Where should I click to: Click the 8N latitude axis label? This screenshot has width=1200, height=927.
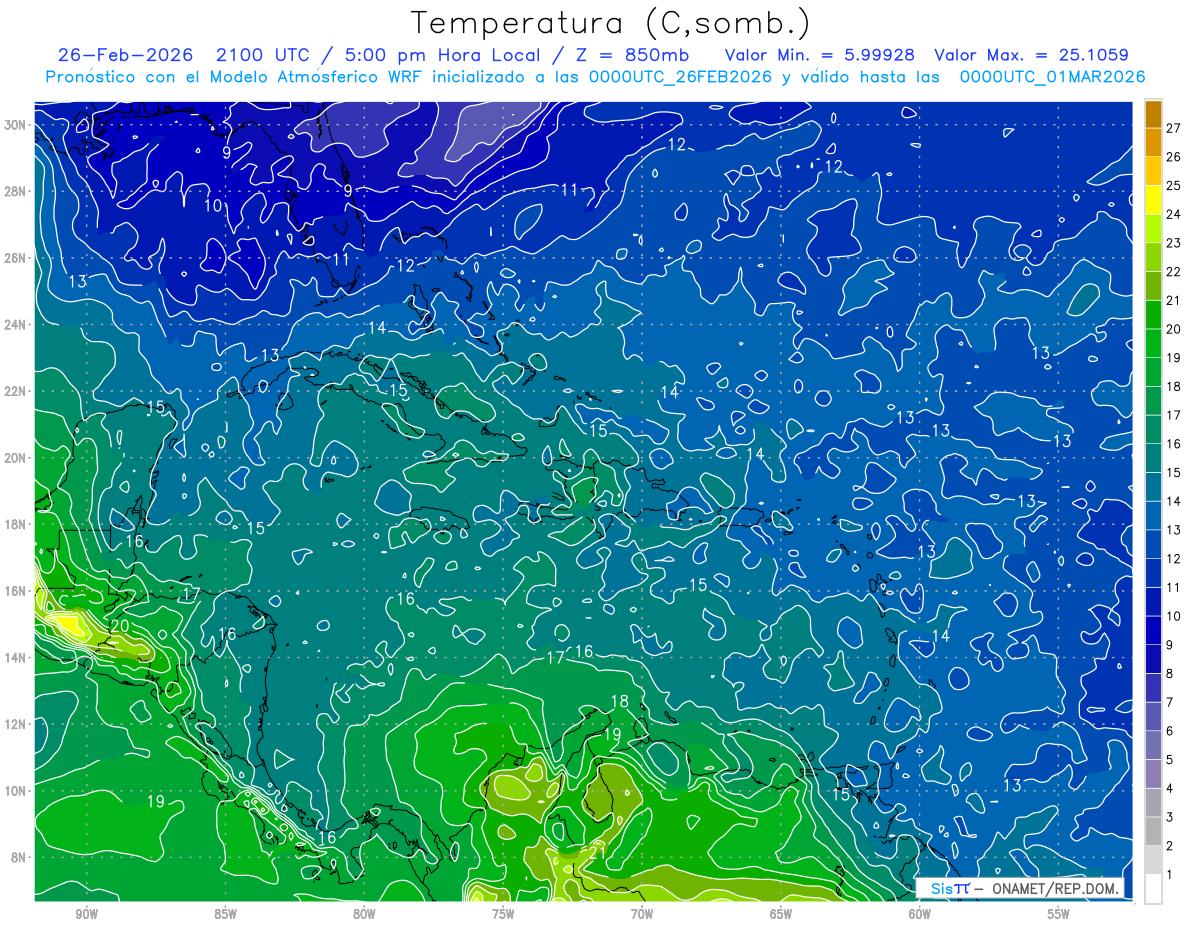pos(18,857)
